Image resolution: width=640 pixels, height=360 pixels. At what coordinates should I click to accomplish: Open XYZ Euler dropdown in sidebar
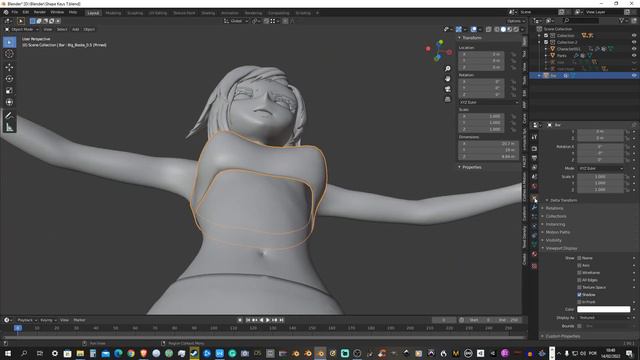(x=489, y=102)
